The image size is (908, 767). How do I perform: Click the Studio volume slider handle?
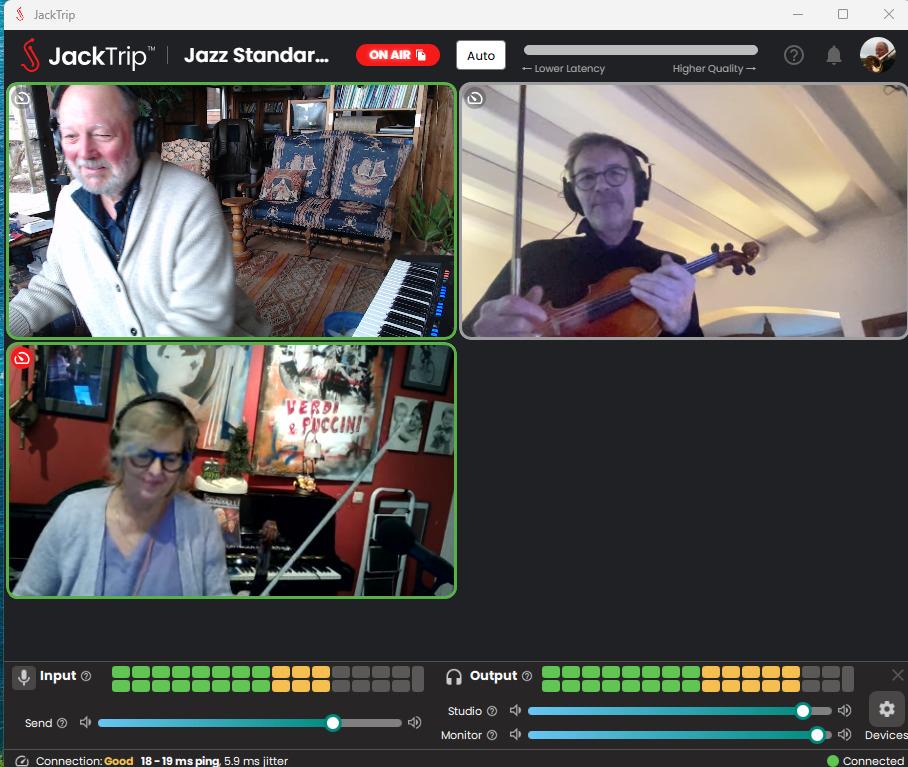803,710
